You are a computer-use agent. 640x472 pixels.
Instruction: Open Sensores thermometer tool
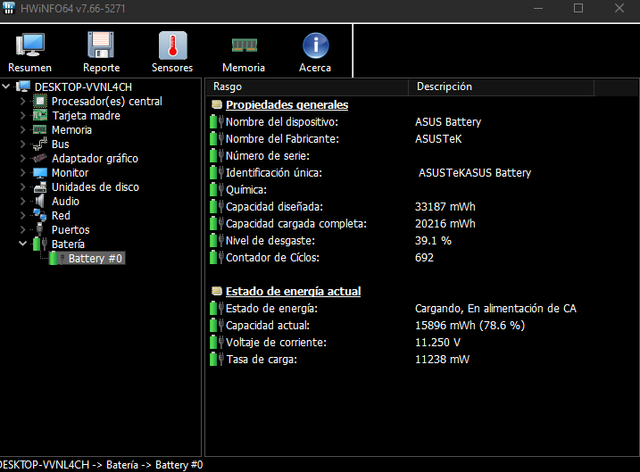tap(172, 51)
